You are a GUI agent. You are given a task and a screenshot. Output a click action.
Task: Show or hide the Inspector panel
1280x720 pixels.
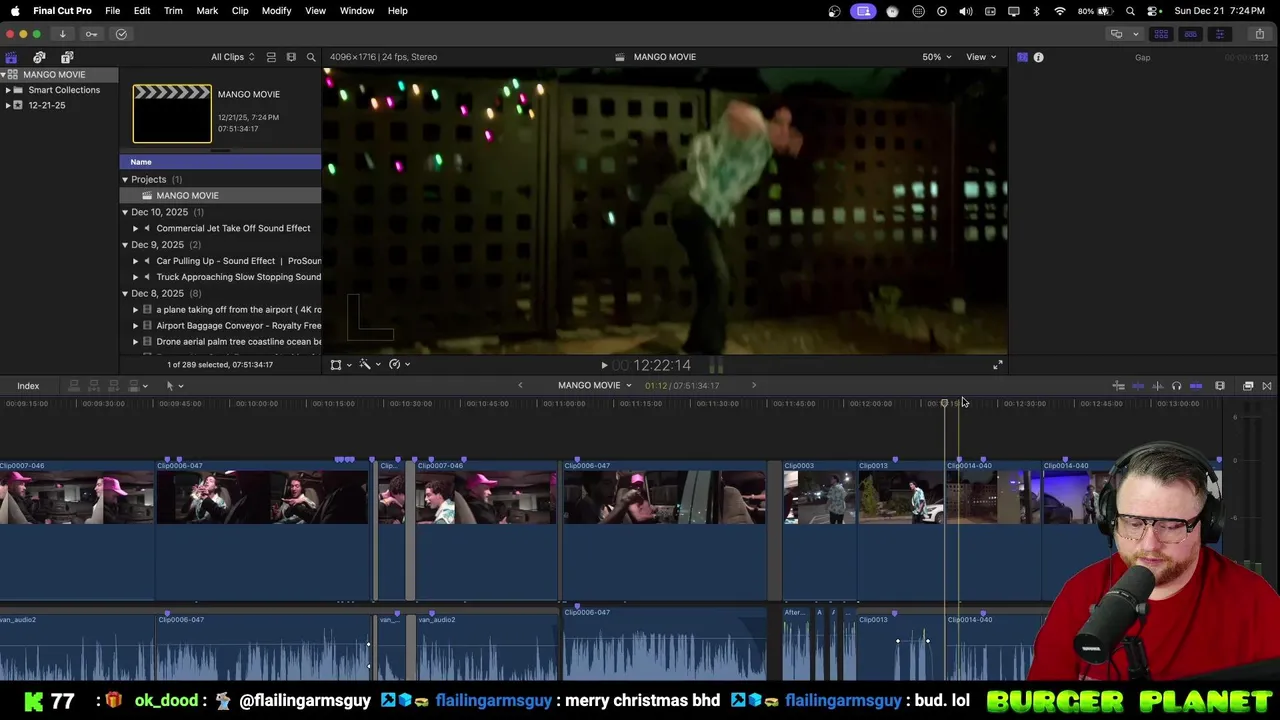point(1219,34)
